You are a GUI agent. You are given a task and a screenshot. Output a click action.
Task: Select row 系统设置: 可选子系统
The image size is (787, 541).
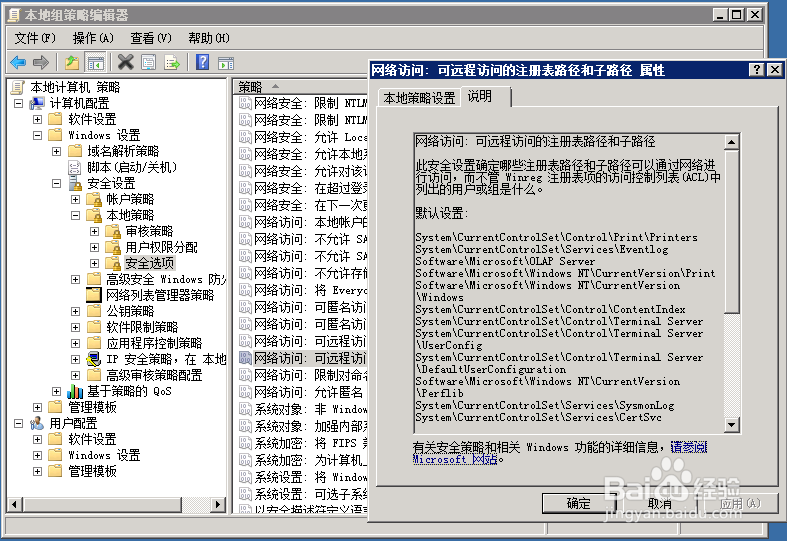(x=303, y=494)
